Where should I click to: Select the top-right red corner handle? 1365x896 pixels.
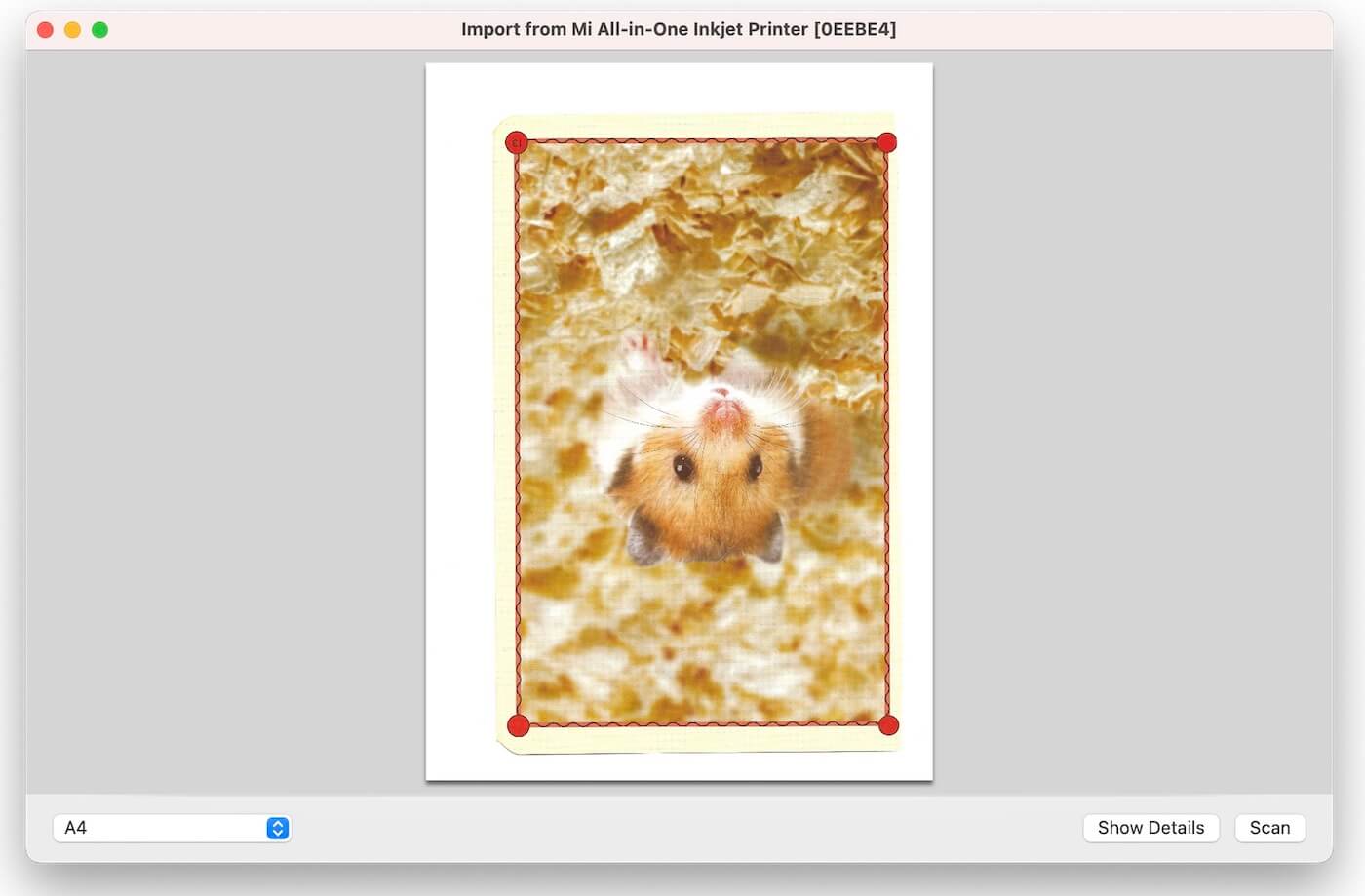pyautogui.click(x=886, y=142)
